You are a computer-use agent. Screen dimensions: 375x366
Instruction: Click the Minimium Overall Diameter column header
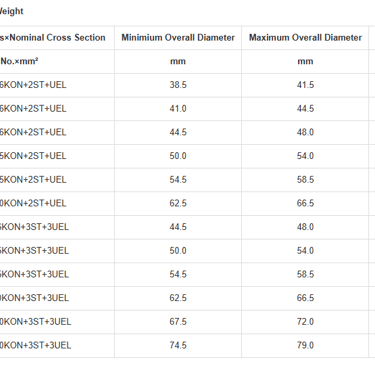(178, 38)
